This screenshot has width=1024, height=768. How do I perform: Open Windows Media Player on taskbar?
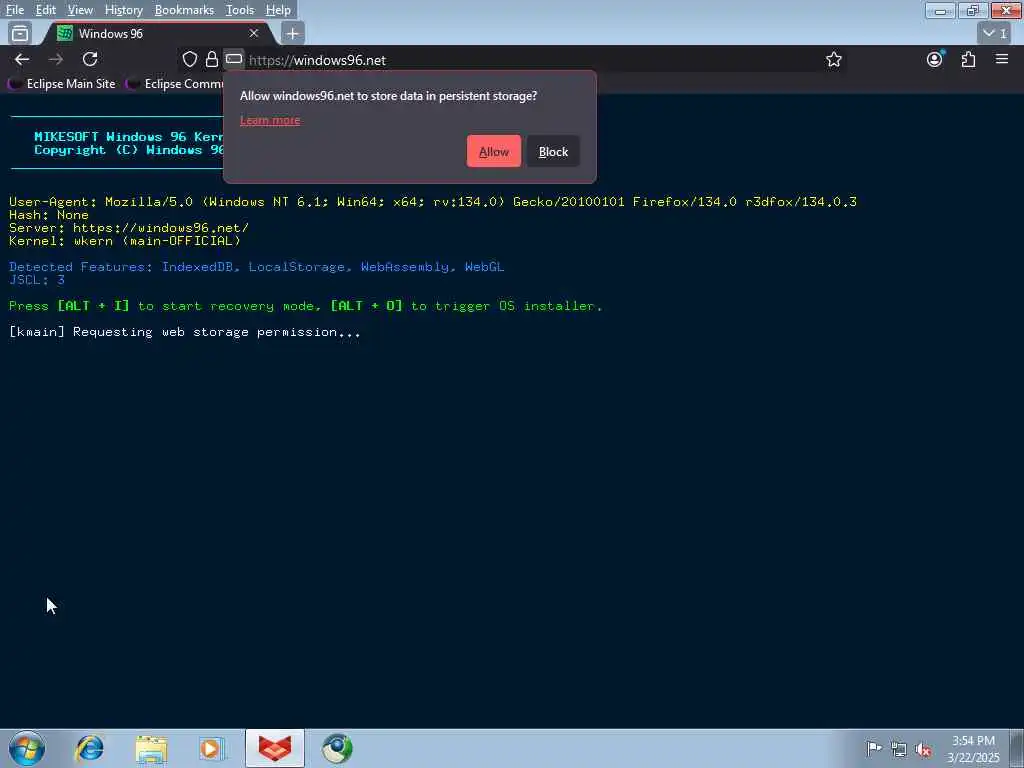pos(212,748)
